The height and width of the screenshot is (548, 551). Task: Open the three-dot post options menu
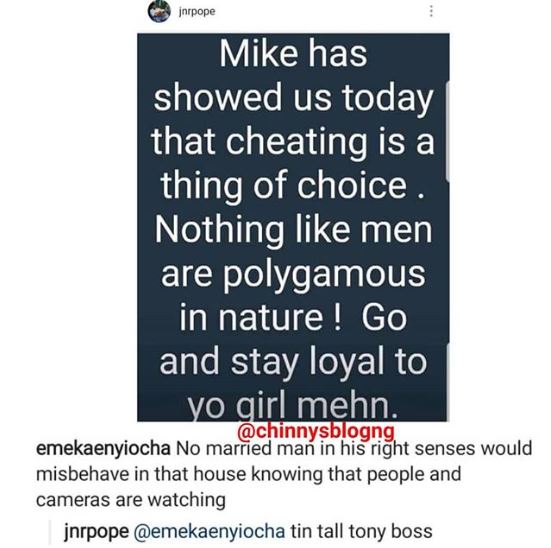point(431,11)
